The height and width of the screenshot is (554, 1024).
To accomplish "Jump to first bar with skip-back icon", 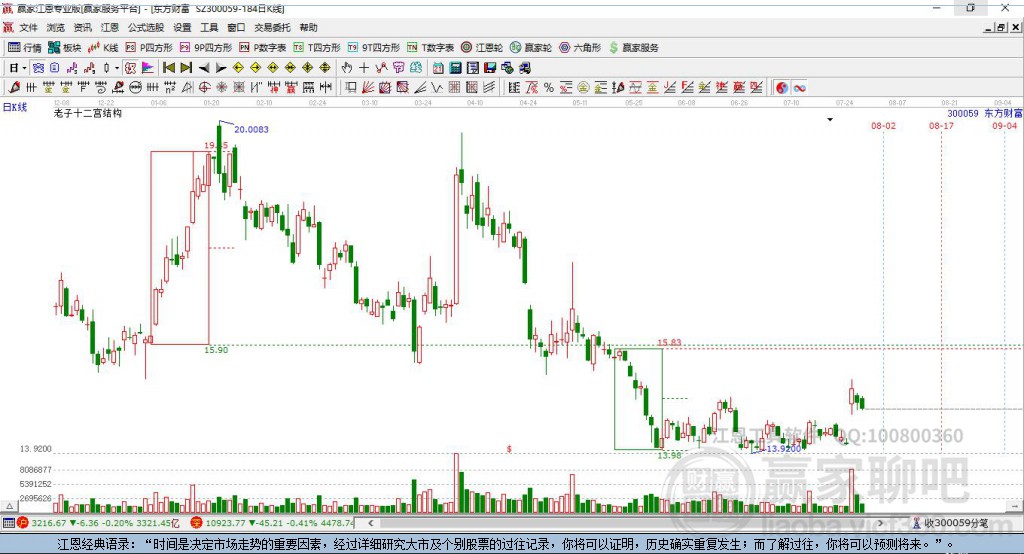I will click(x=168, y=68).
